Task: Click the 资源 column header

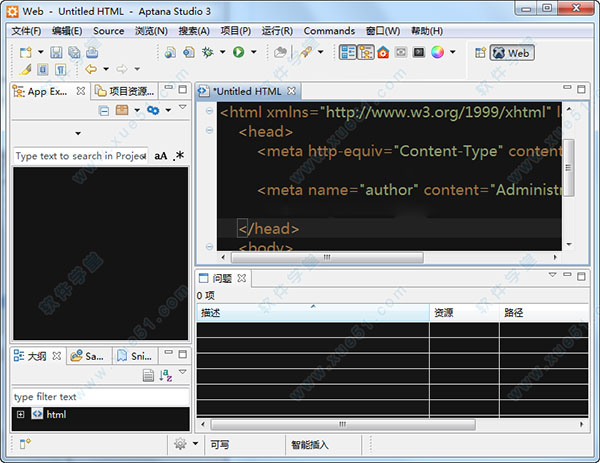Action: [x=465, y=313]
